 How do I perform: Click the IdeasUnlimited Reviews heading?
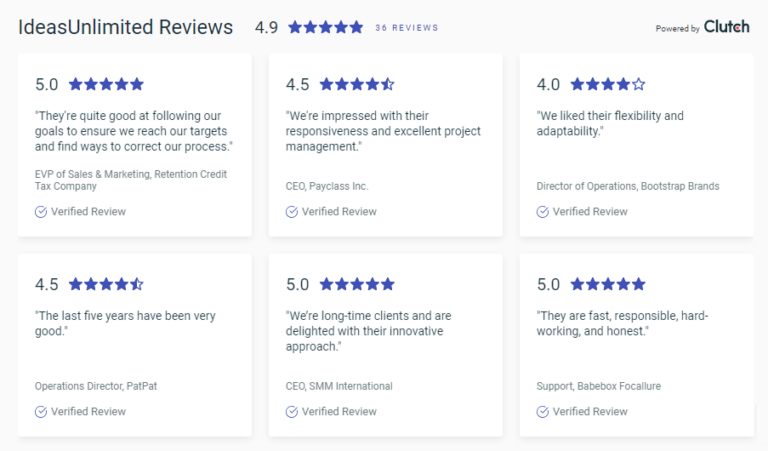(126, 27)
